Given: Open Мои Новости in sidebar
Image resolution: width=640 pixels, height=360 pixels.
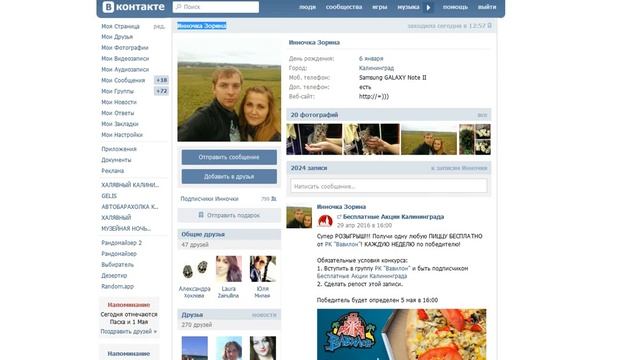Looking at the screenshot, I should point(119,102).
